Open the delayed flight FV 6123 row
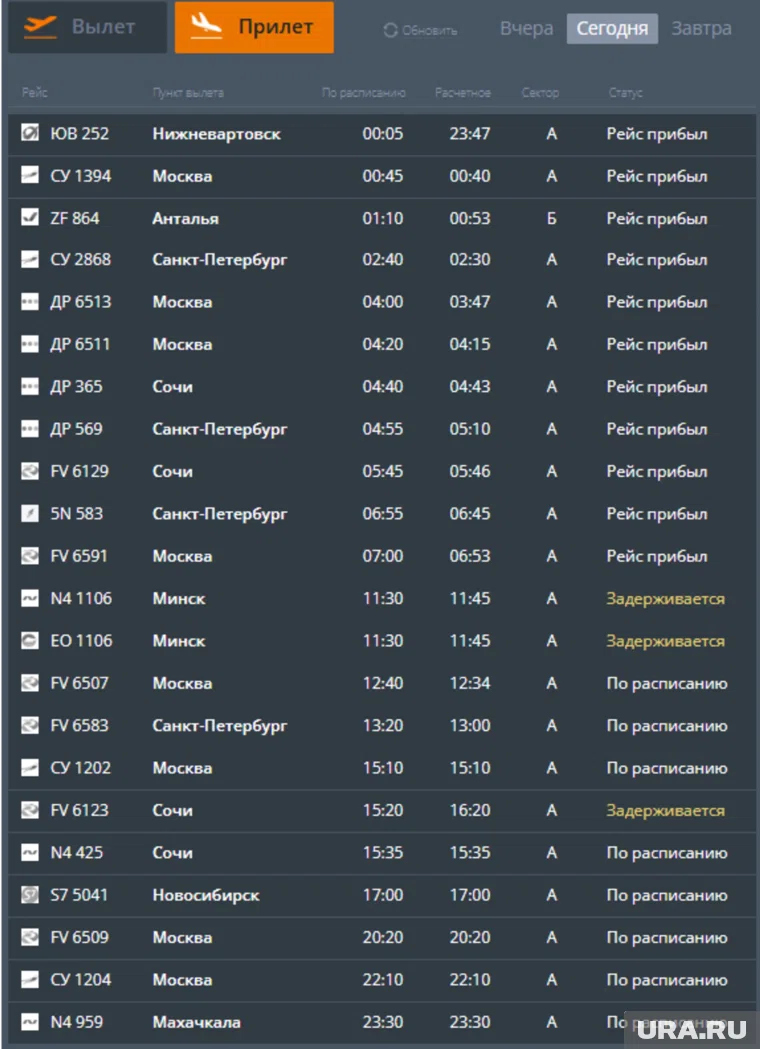The image size is (760, 1049). point(380,810)
